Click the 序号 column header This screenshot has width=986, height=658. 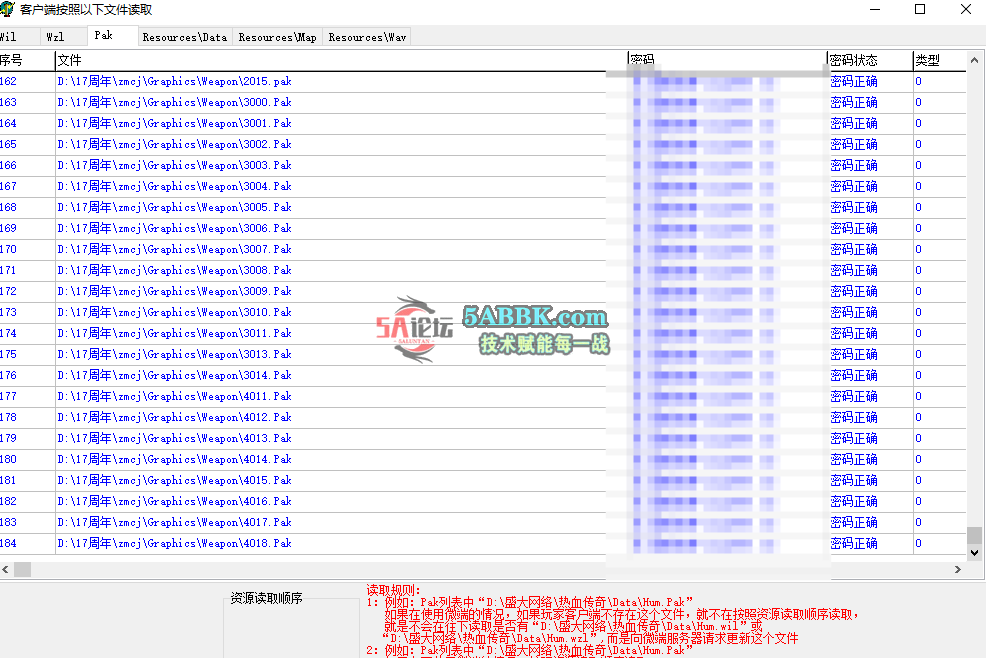(x=27, y=60)
